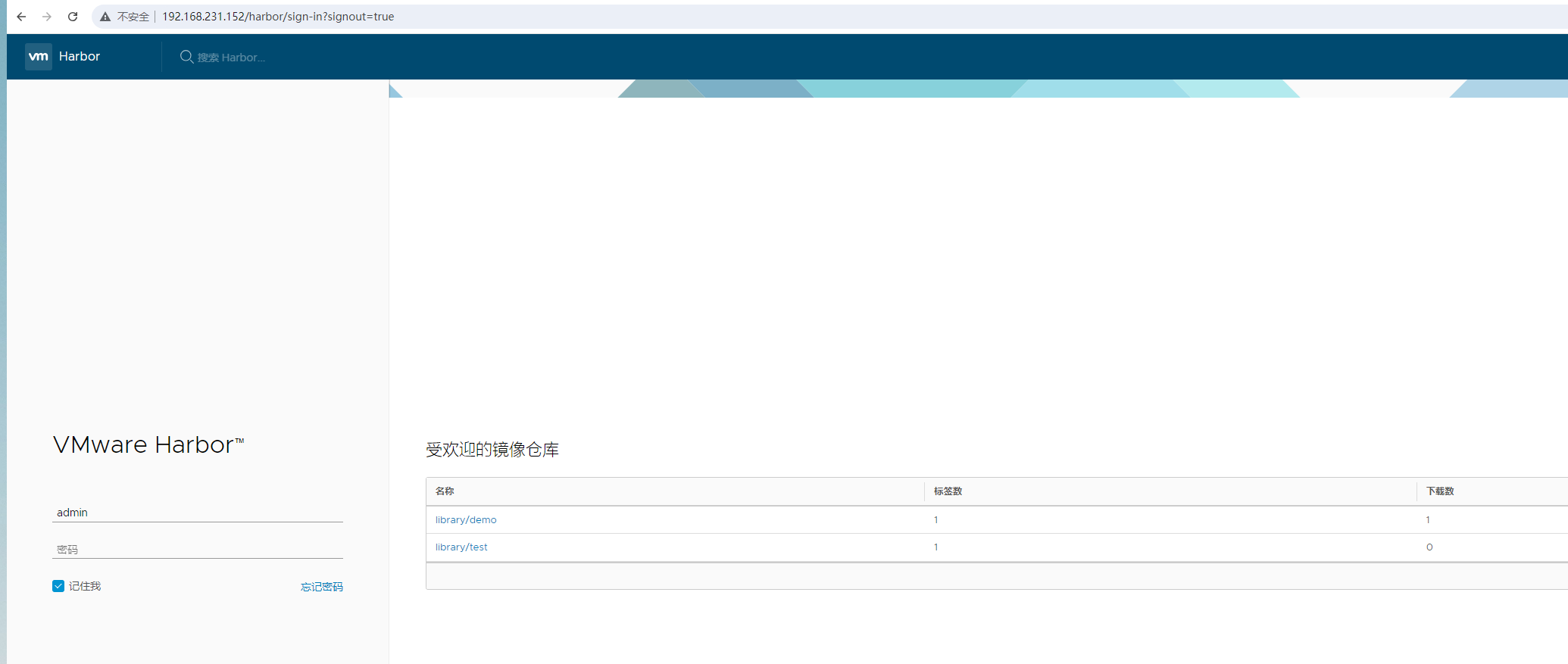Click the 下载数 column header

click(x=1440, y=491)
